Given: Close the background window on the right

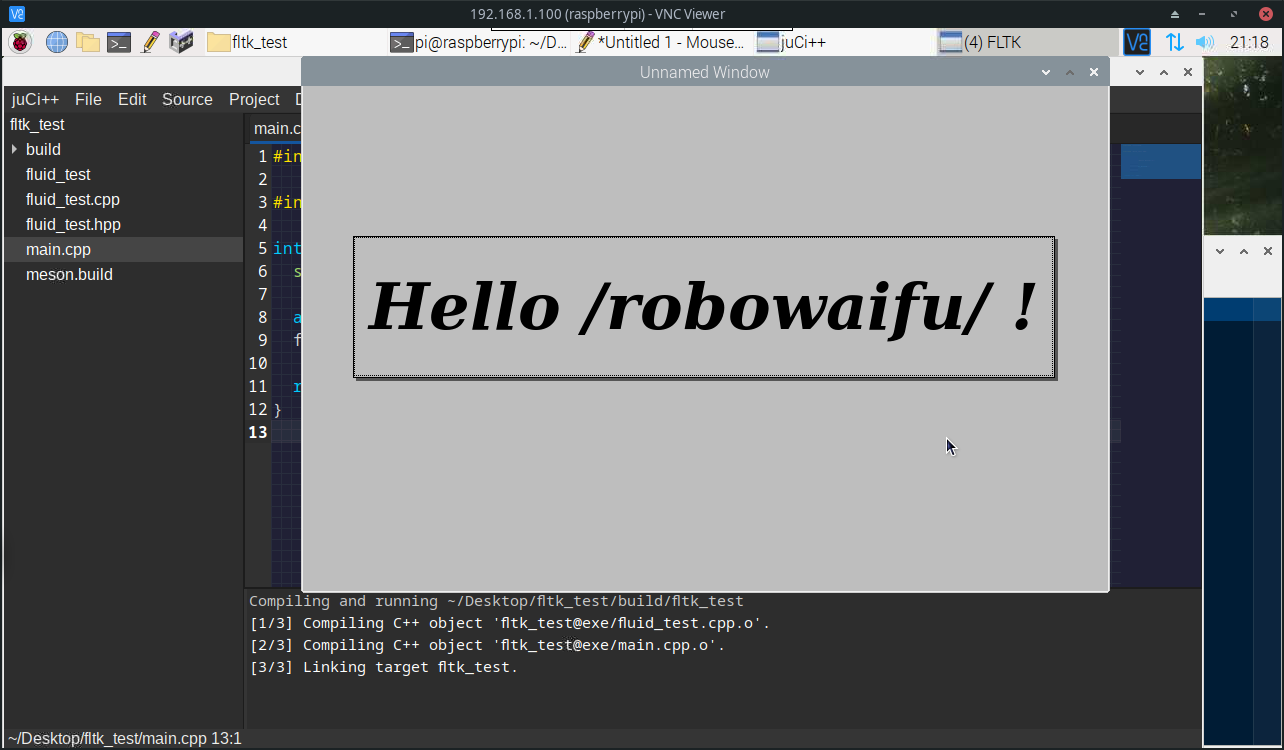Looking at the screenshot, I should pyautogui.click(x=1268, y=251).
